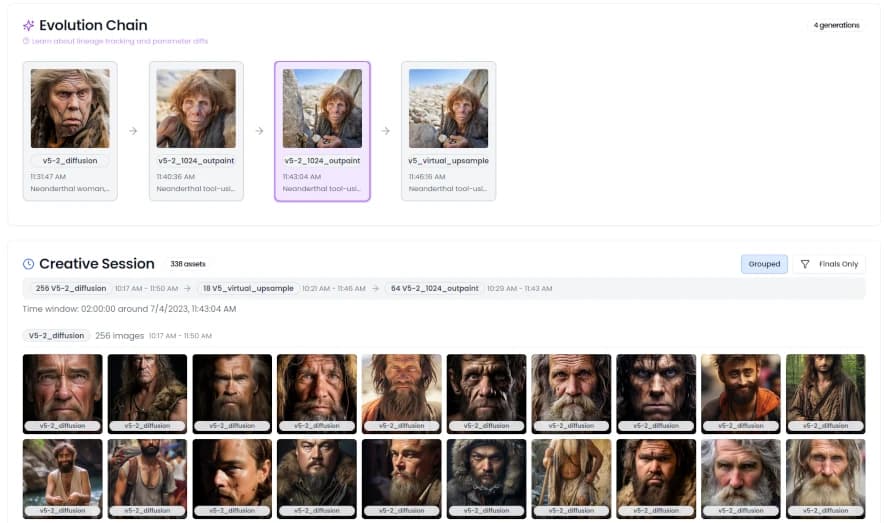
Task: Click the '10:21 AM - 11:46 AM' time range
Action: pos(334,289)
